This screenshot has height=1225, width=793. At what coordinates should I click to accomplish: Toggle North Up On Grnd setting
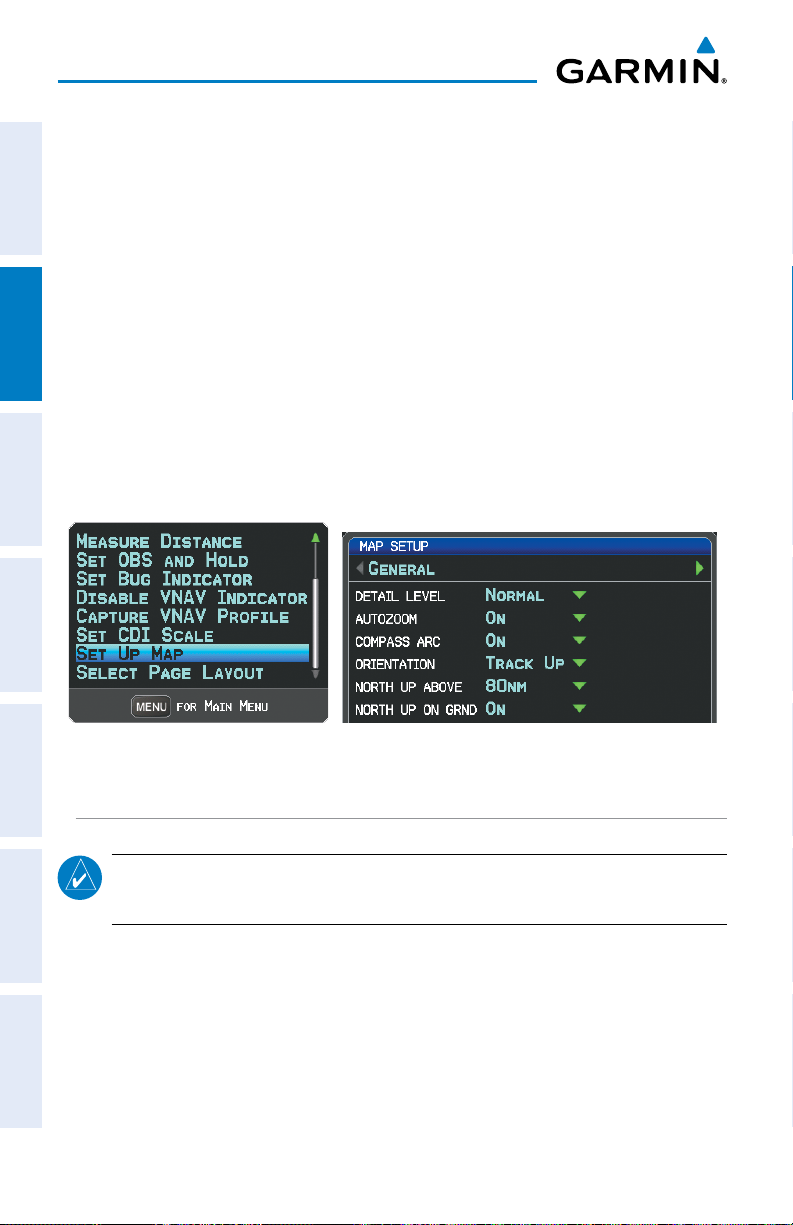click(x=496, y=709)
